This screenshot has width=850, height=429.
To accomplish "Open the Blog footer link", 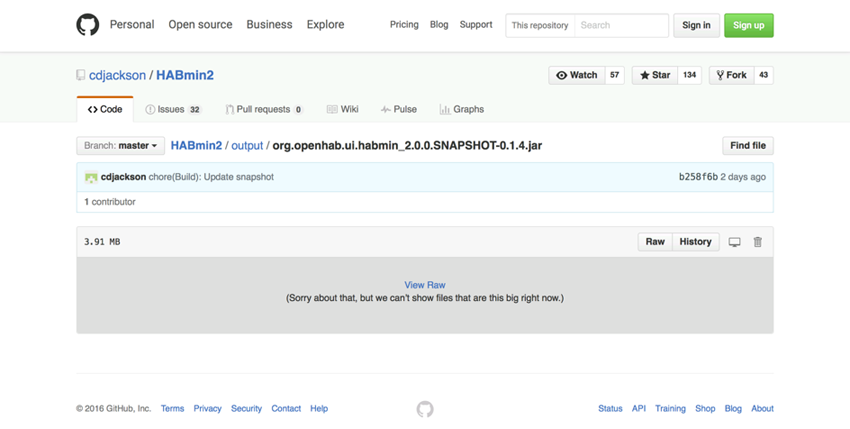I will pyautogui.click(x=733, y=408).
